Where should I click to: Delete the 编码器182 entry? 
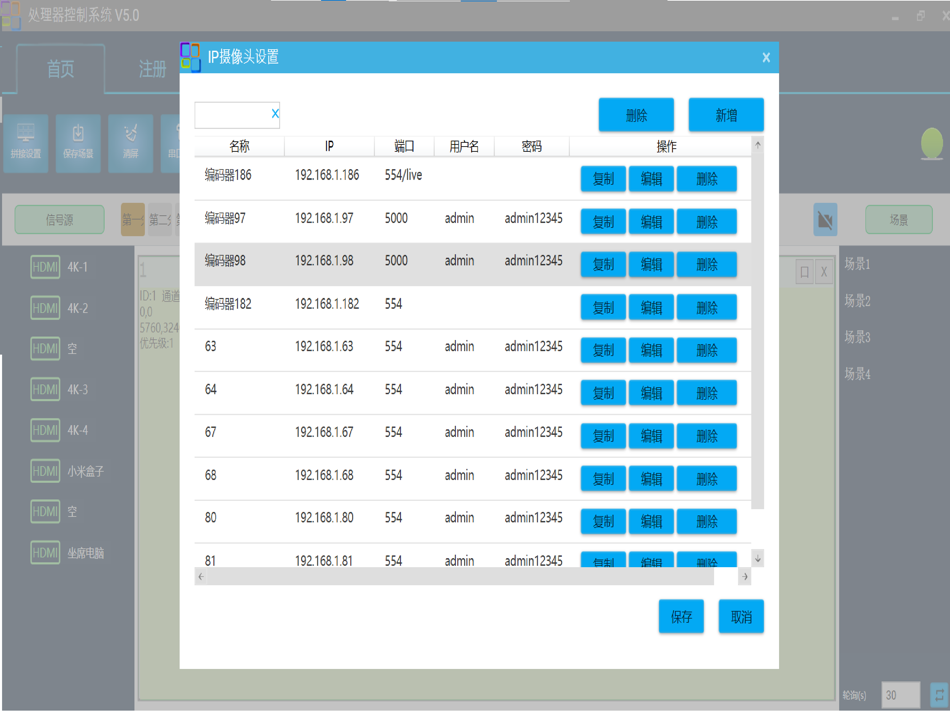click(706, 307)
